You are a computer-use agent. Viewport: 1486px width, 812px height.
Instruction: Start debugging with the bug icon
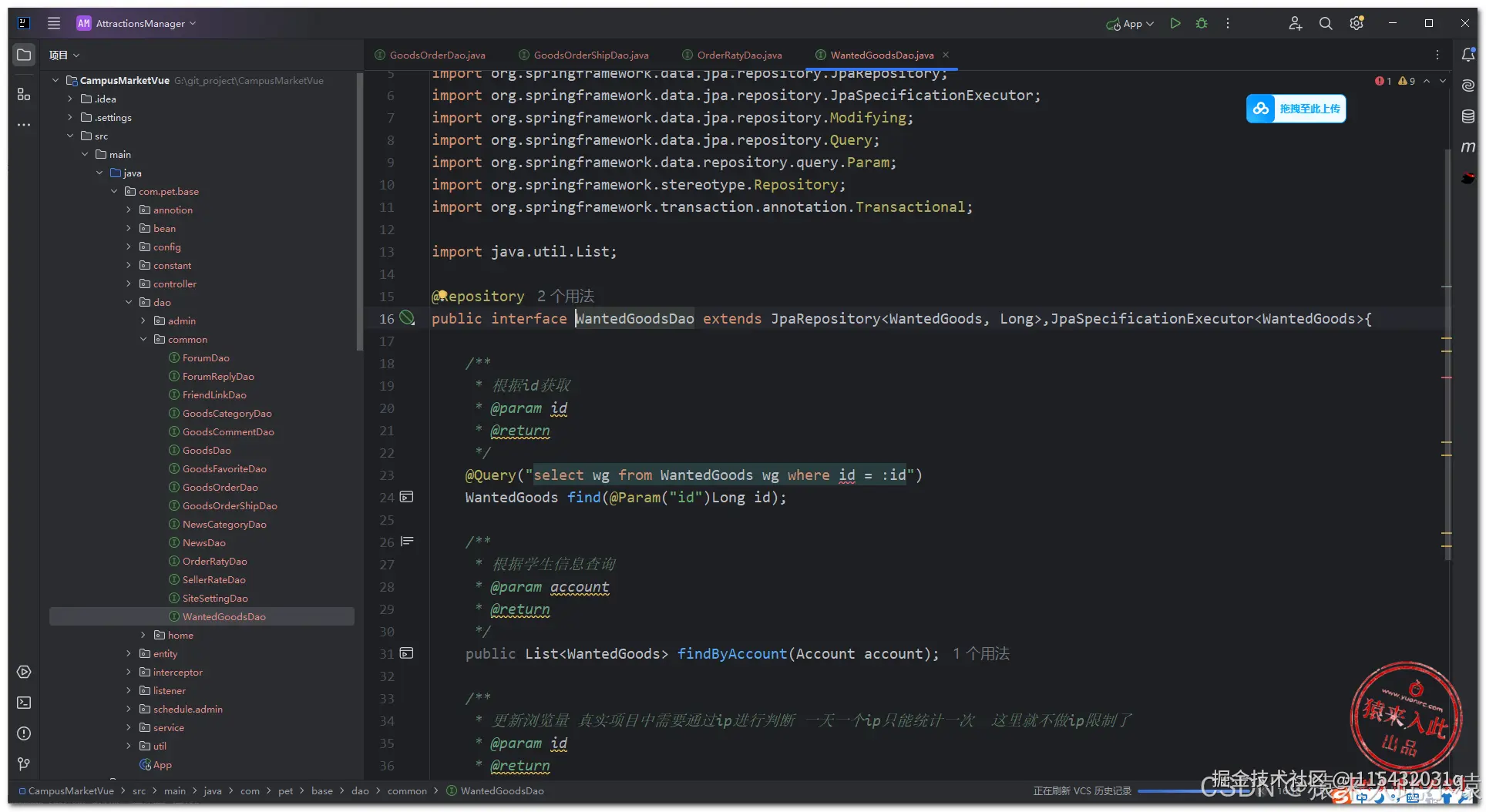click(1202, 23)
